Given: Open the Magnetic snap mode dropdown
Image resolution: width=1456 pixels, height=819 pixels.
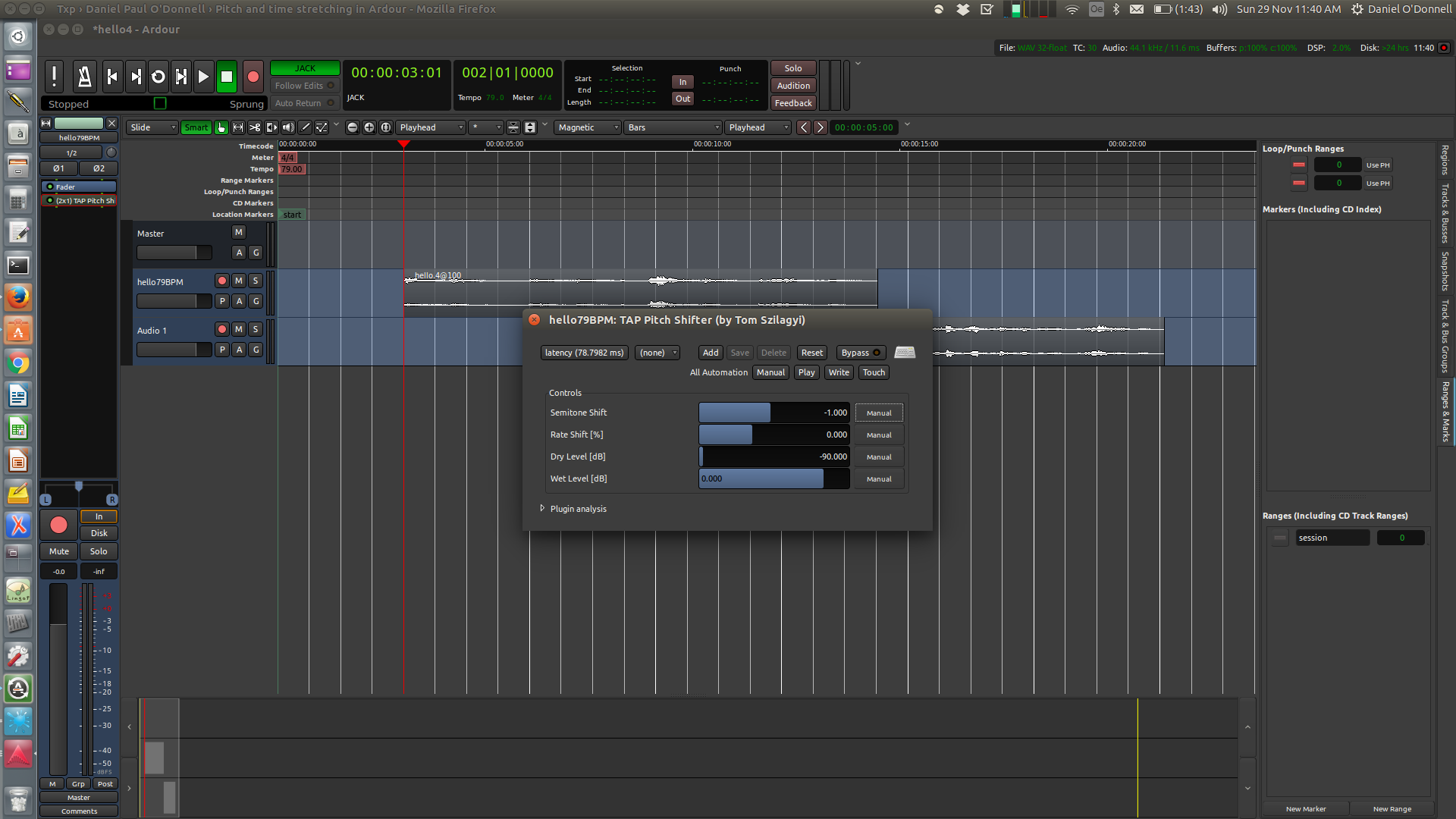Looking at the screenshot, I should [588, 127].
